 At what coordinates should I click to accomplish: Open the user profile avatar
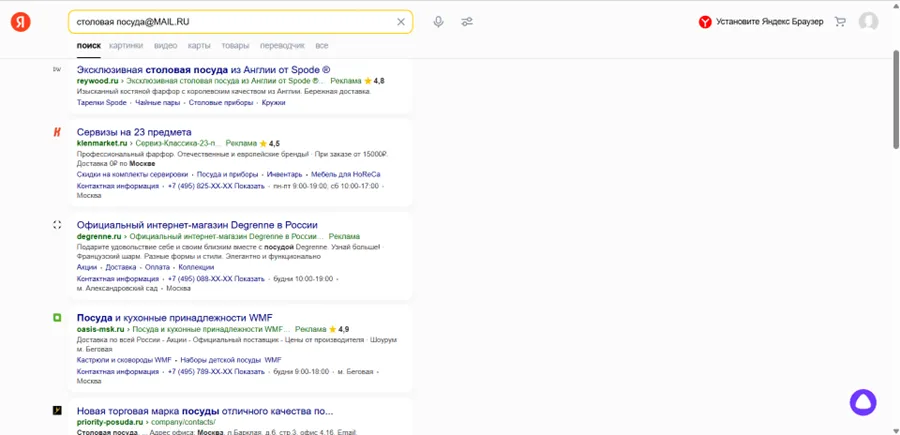tap(868, 22)
